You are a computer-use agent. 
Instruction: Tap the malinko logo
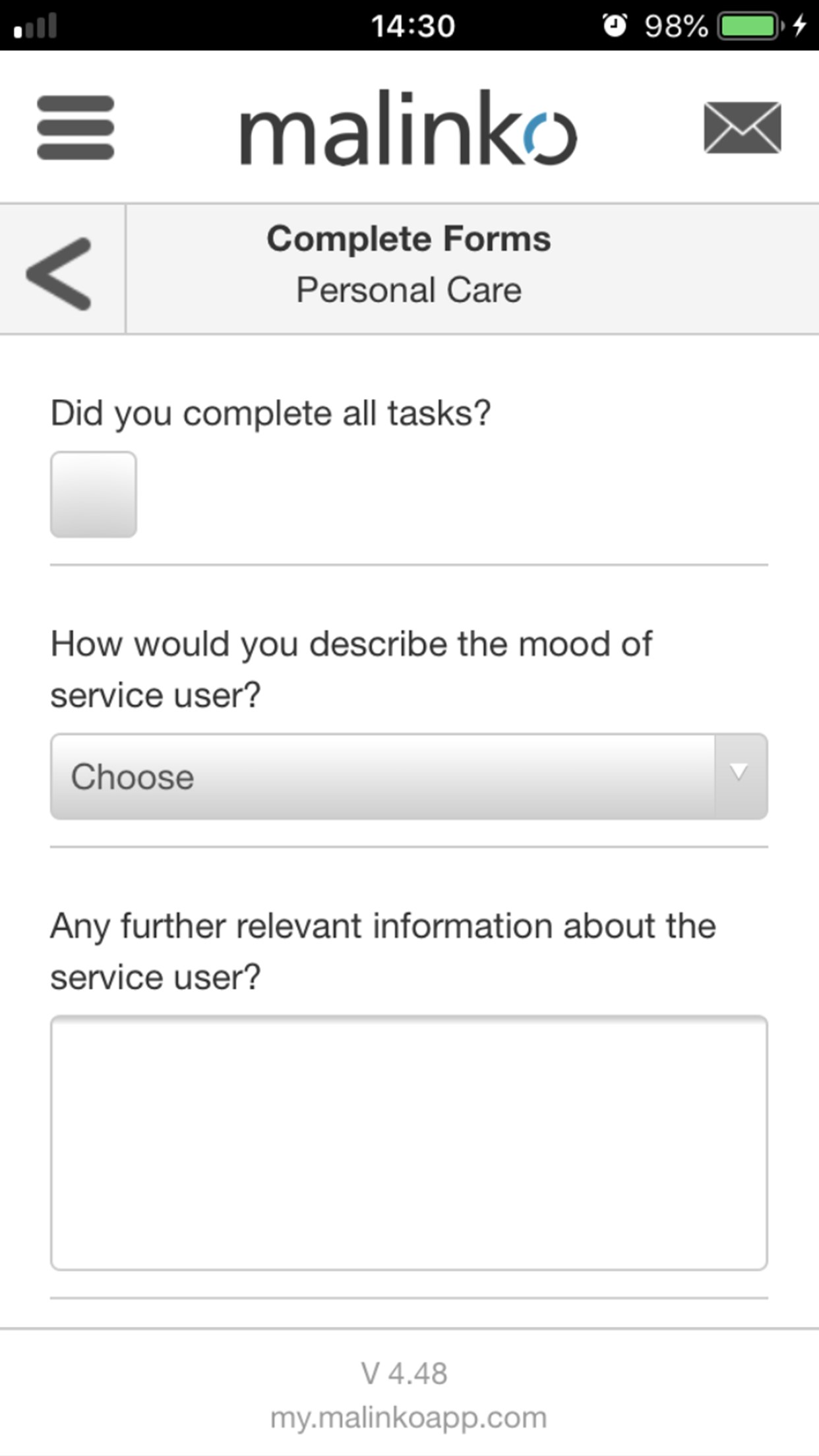click(408, 128)
